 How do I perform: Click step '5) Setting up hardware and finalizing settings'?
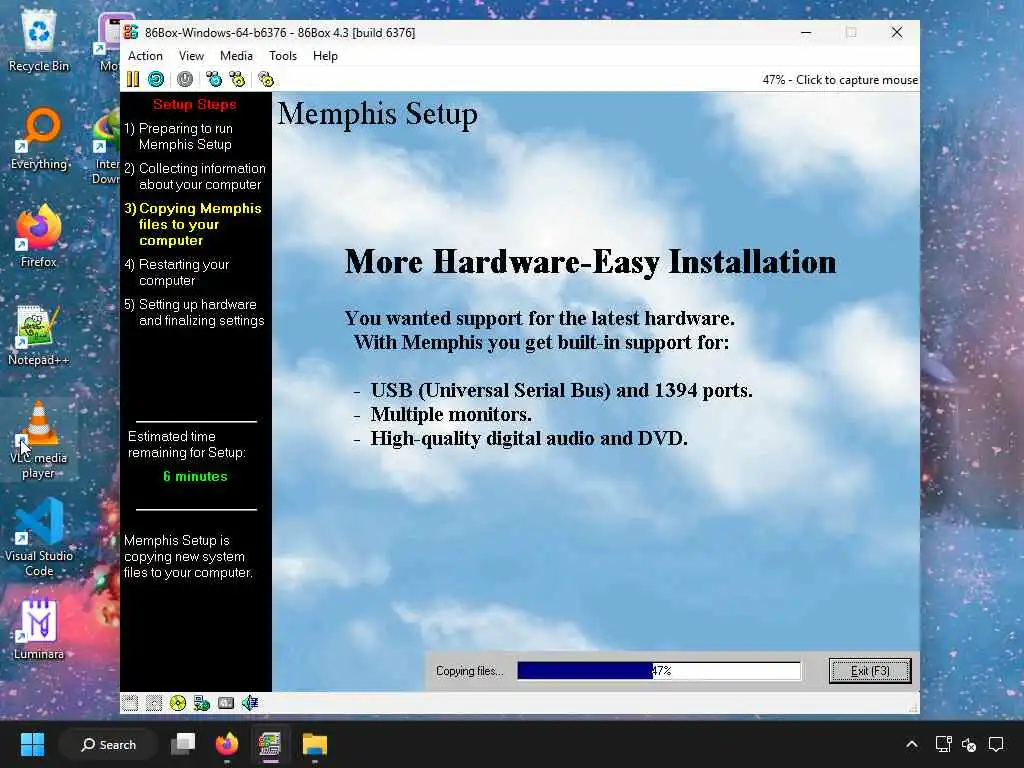click(x=195, y=312)
